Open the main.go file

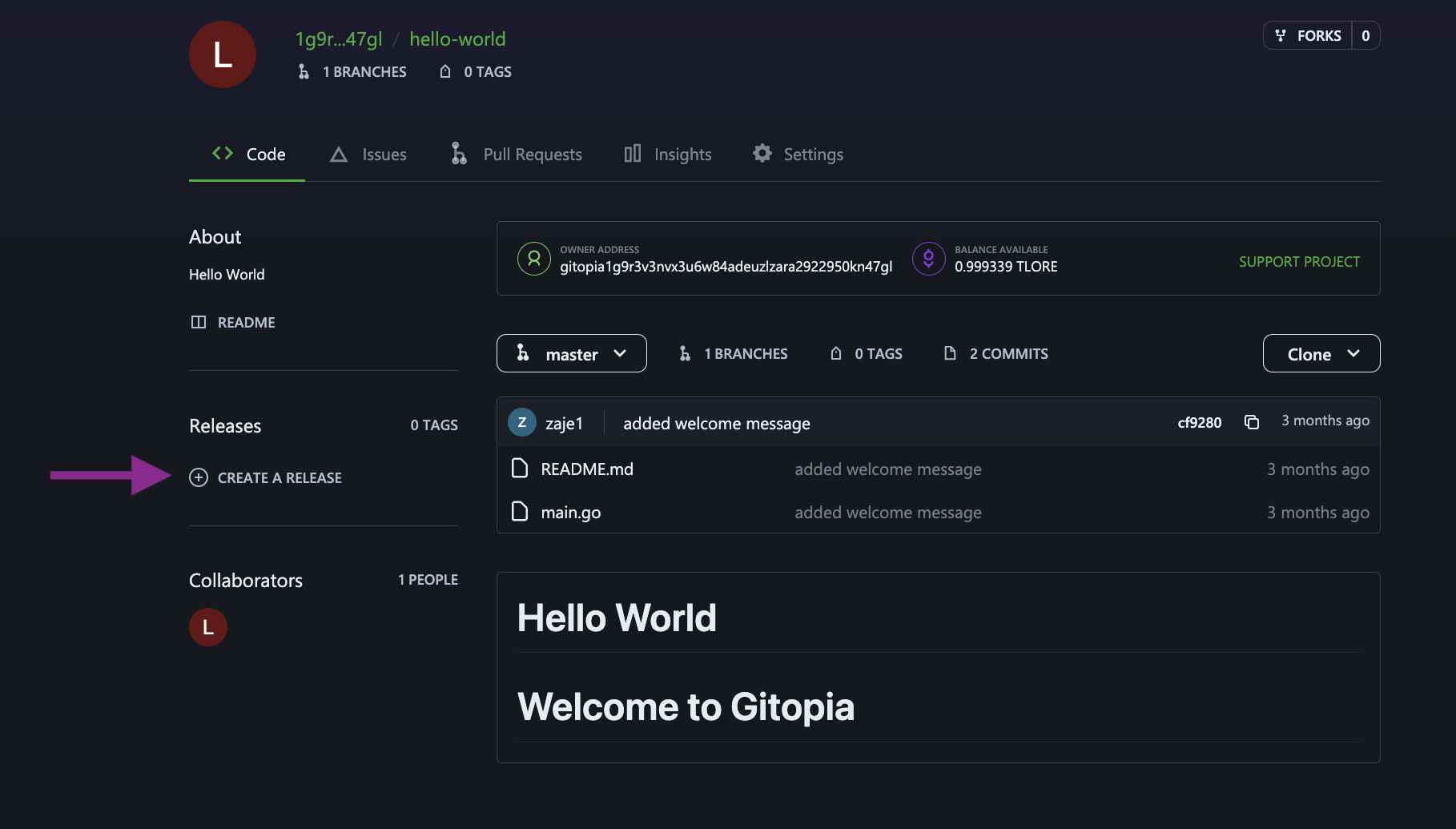click(571, 512)
